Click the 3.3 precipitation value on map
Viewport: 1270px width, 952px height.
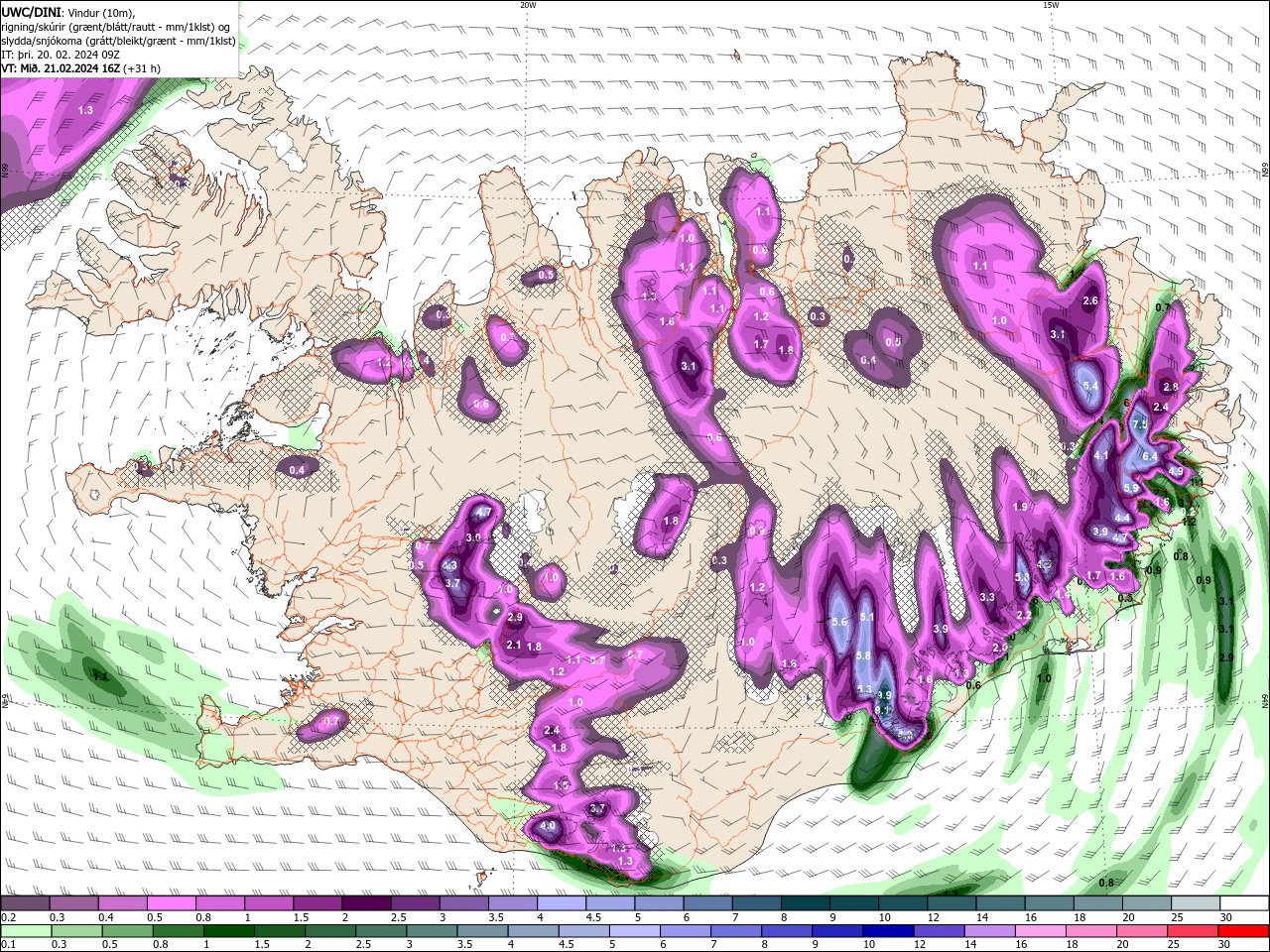pyautogui.click(x=987, y=597)
